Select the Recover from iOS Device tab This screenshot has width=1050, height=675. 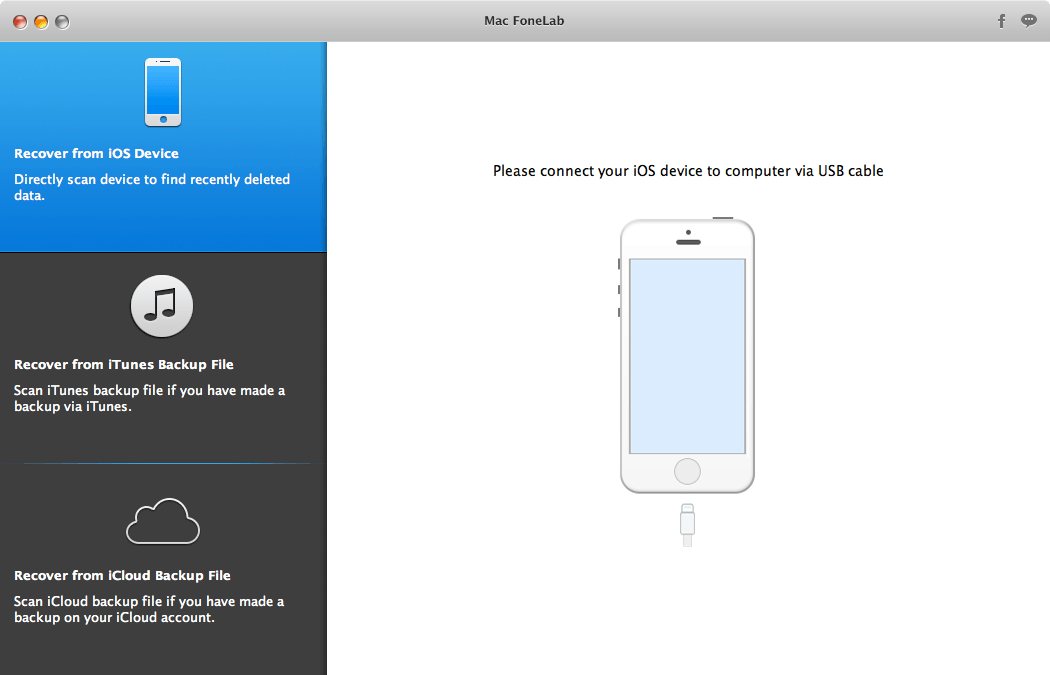(x=96, y=154)
